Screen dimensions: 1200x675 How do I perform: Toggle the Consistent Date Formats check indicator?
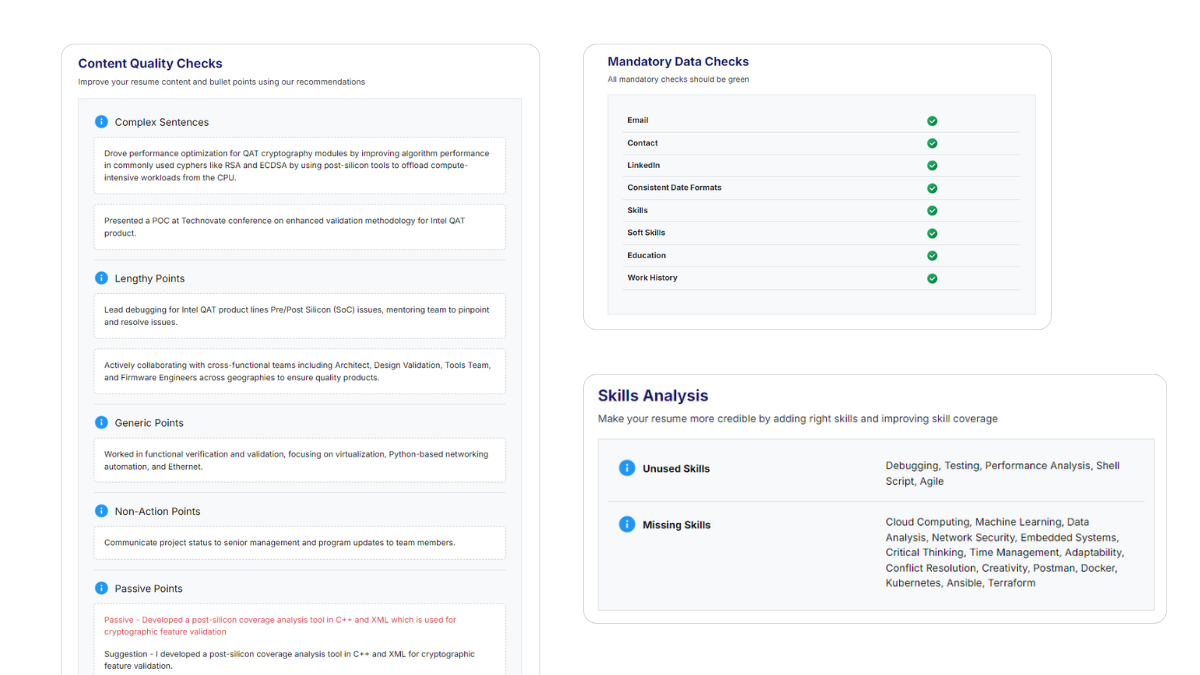(x=932, y=187)
